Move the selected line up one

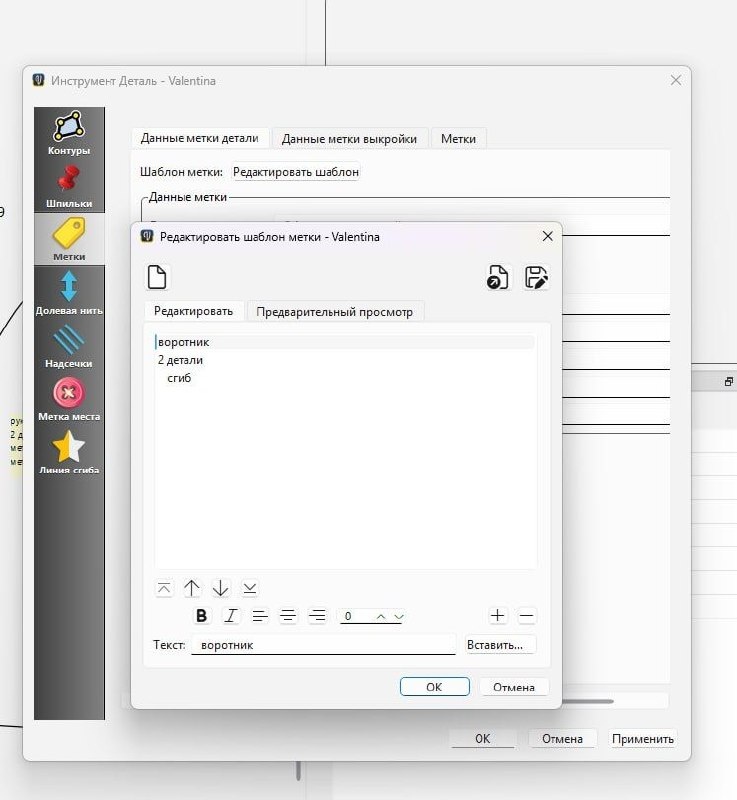coord(192,588)
